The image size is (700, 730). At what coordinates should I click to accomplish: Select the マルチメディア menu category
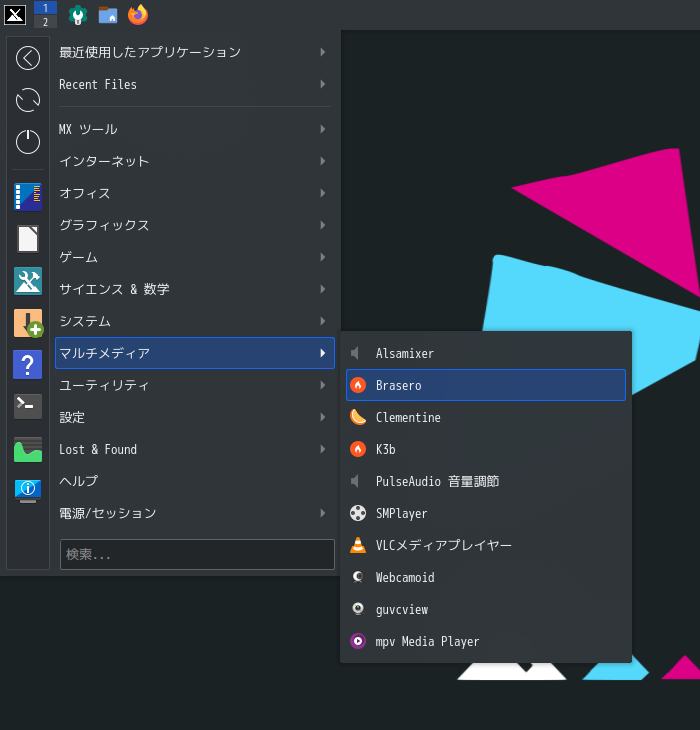195,353
